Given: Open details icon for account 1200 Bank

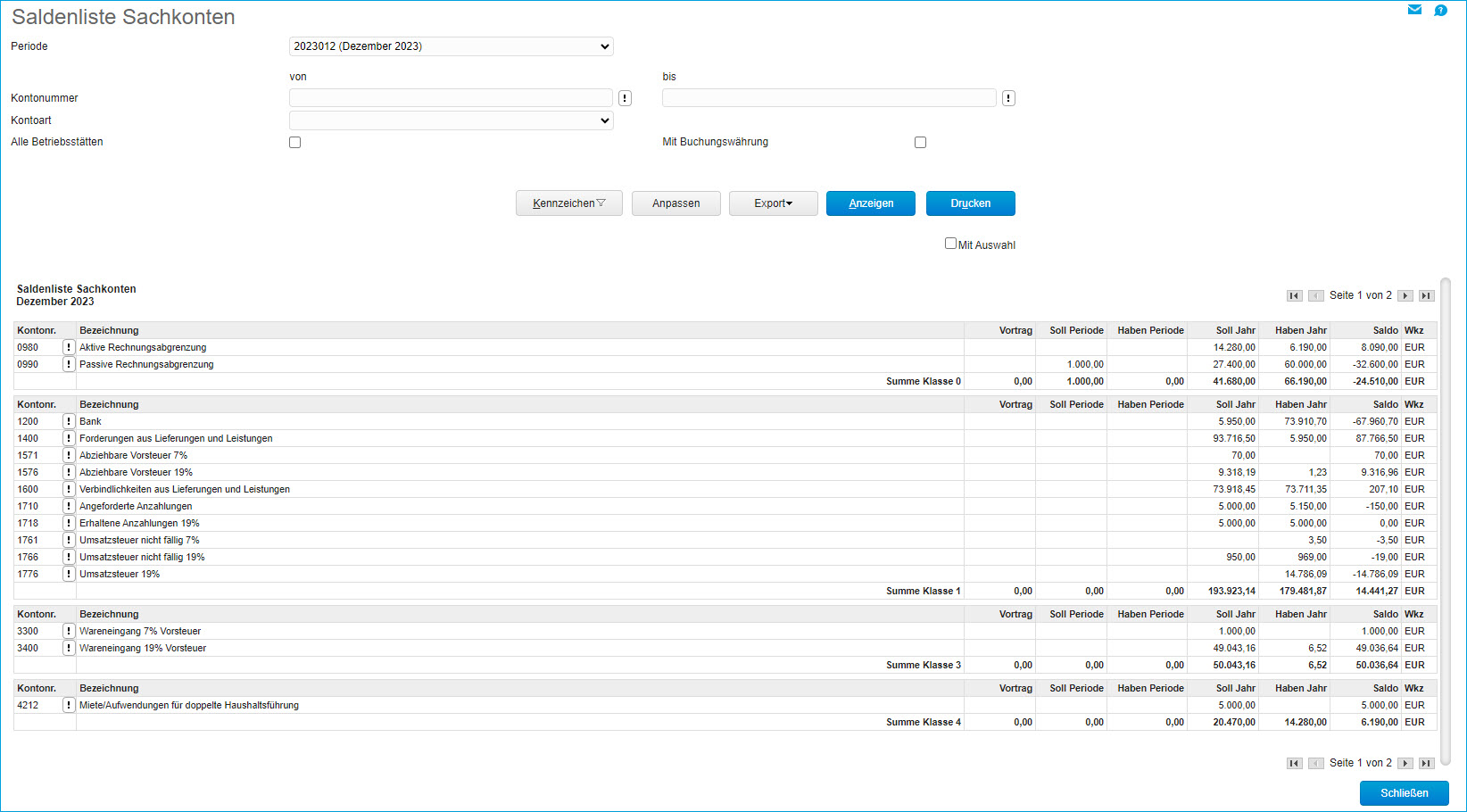Looking at the screenshot, I should [69, 421].
